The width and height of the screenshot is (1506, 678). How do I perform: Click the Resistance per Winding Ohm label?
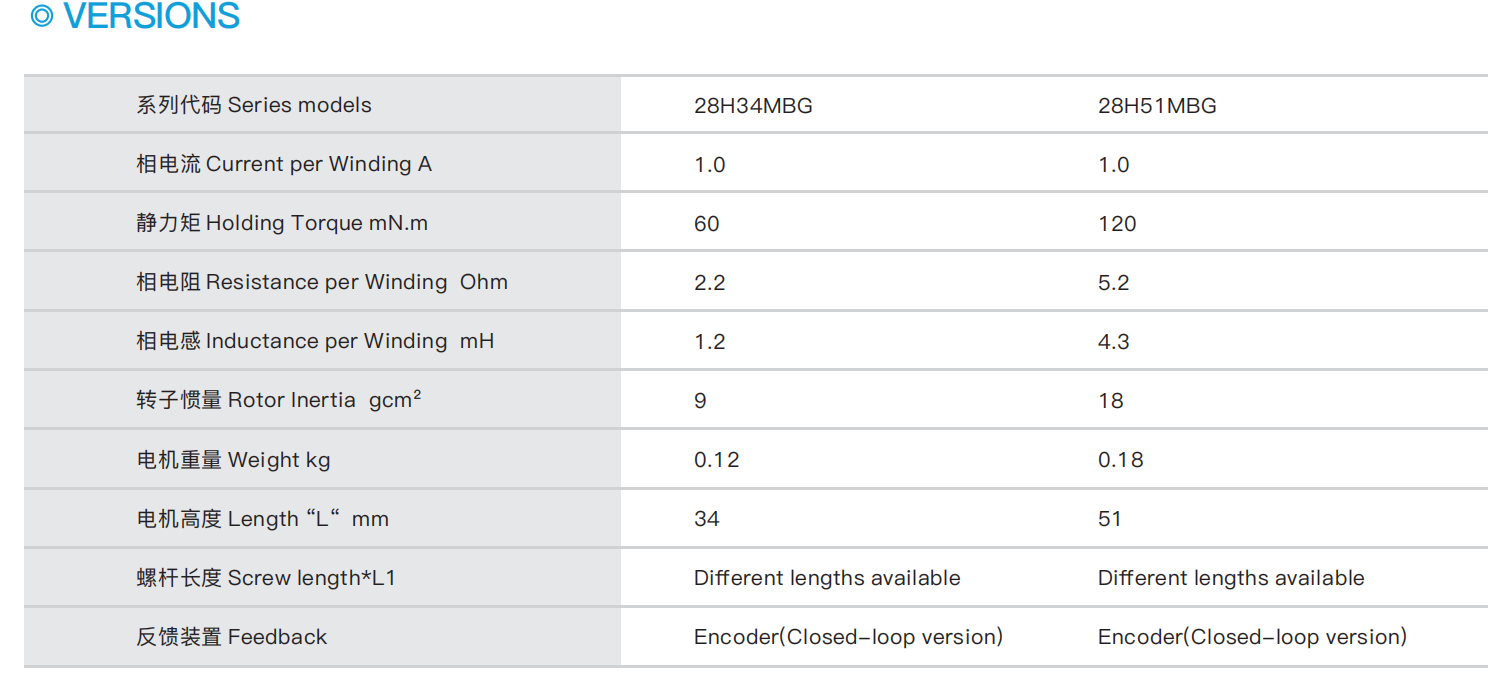[x=322, y=282]
